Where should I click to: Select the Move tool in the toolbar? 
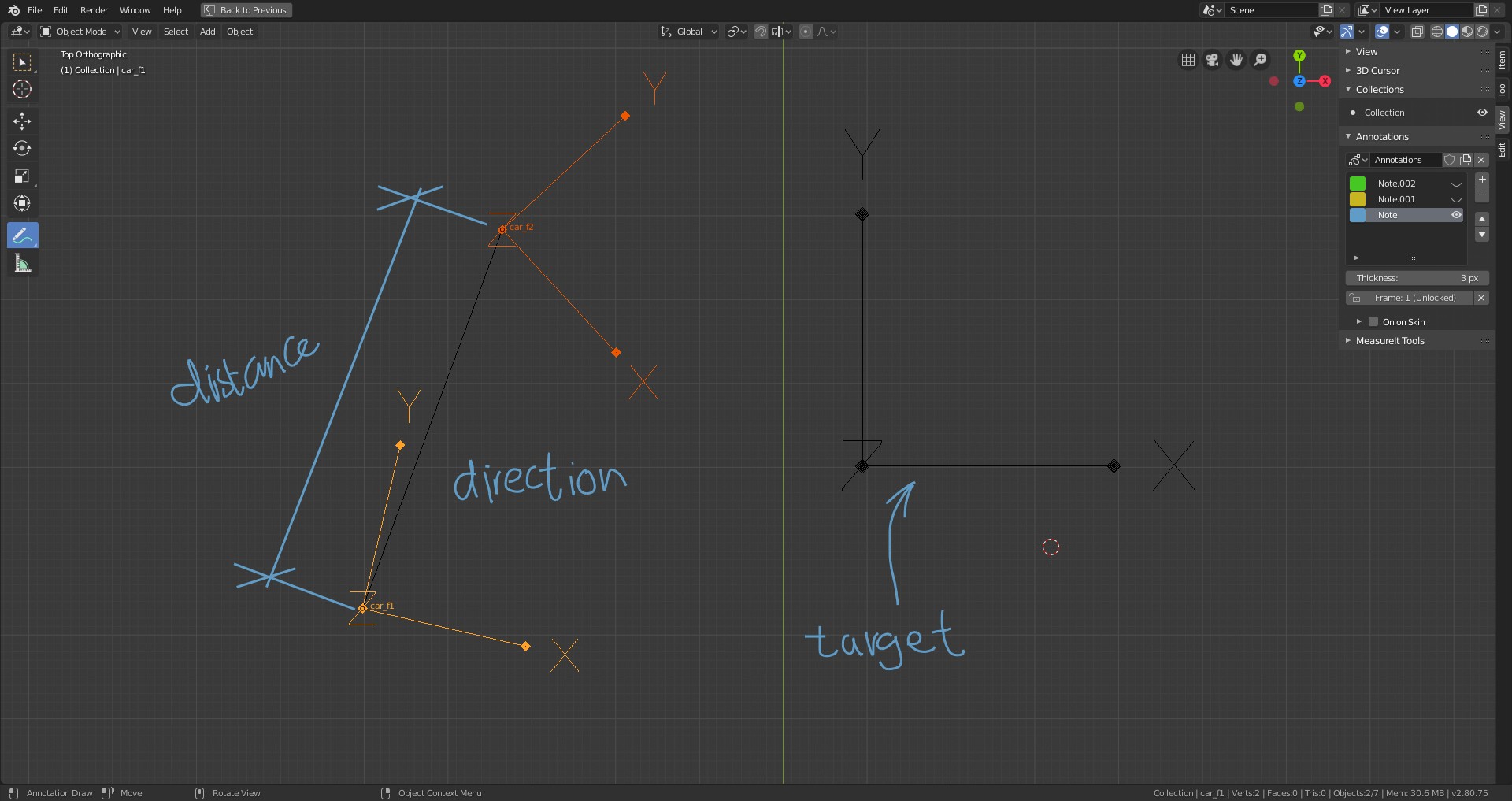pyautogui.click(x=22, y=121)
